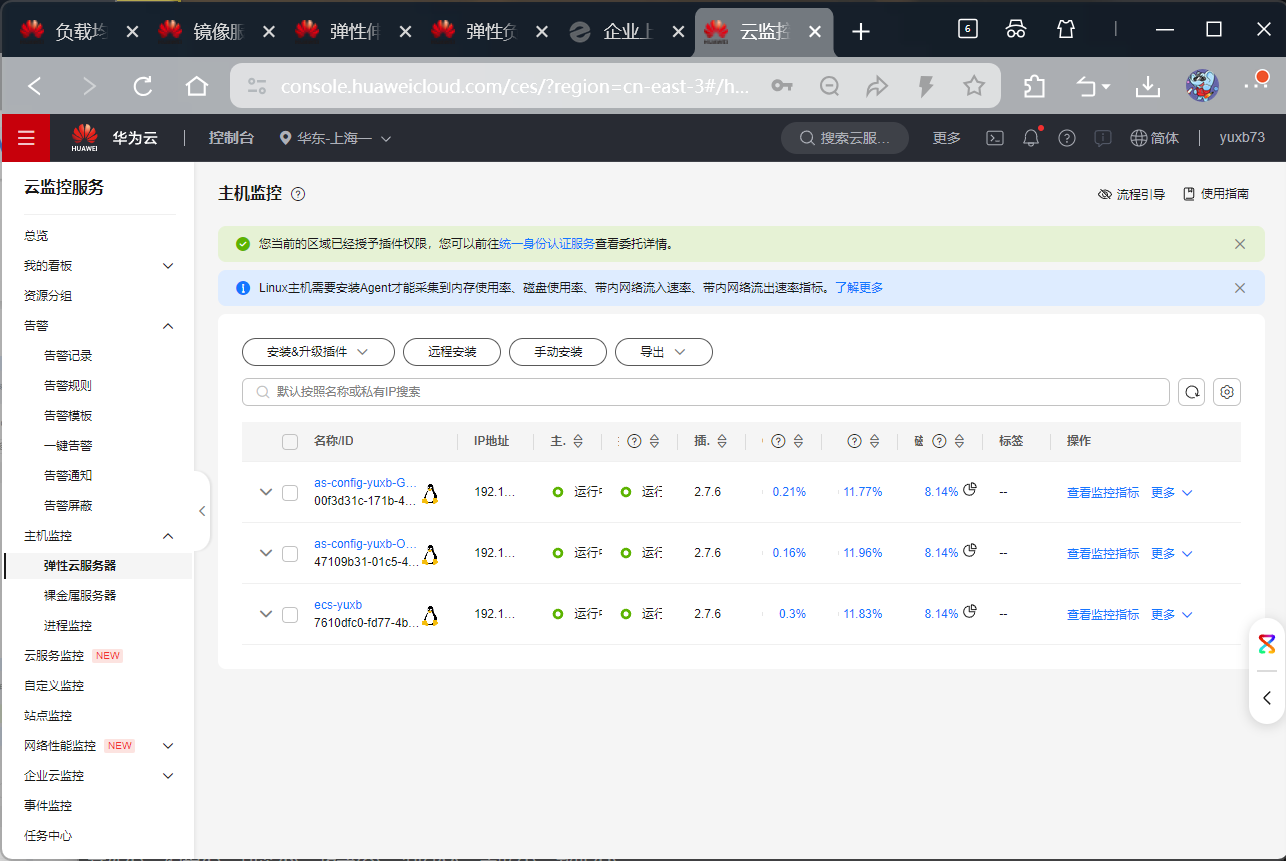
Task: Open the 安装&升级插件 dropdown
Action: 317,352
